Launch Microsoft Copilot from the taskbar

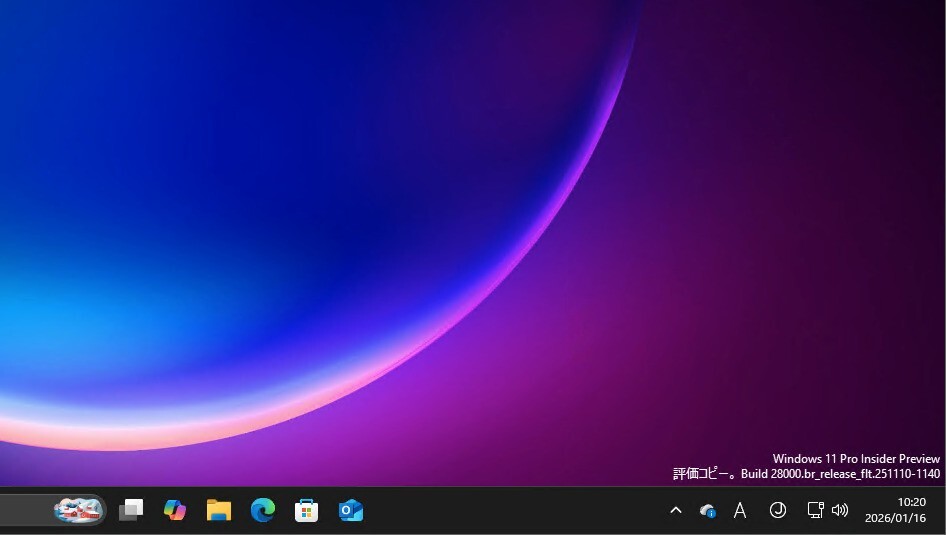(x=175, y=510)
